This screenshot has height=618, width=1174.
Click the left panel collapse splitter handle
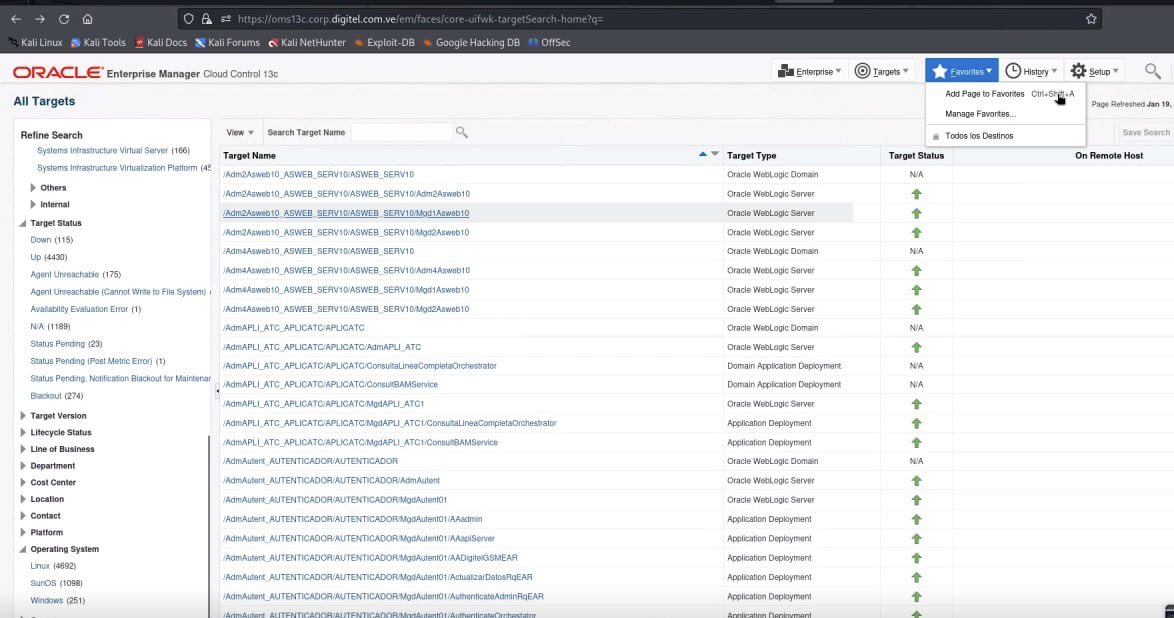coord(217,390)
